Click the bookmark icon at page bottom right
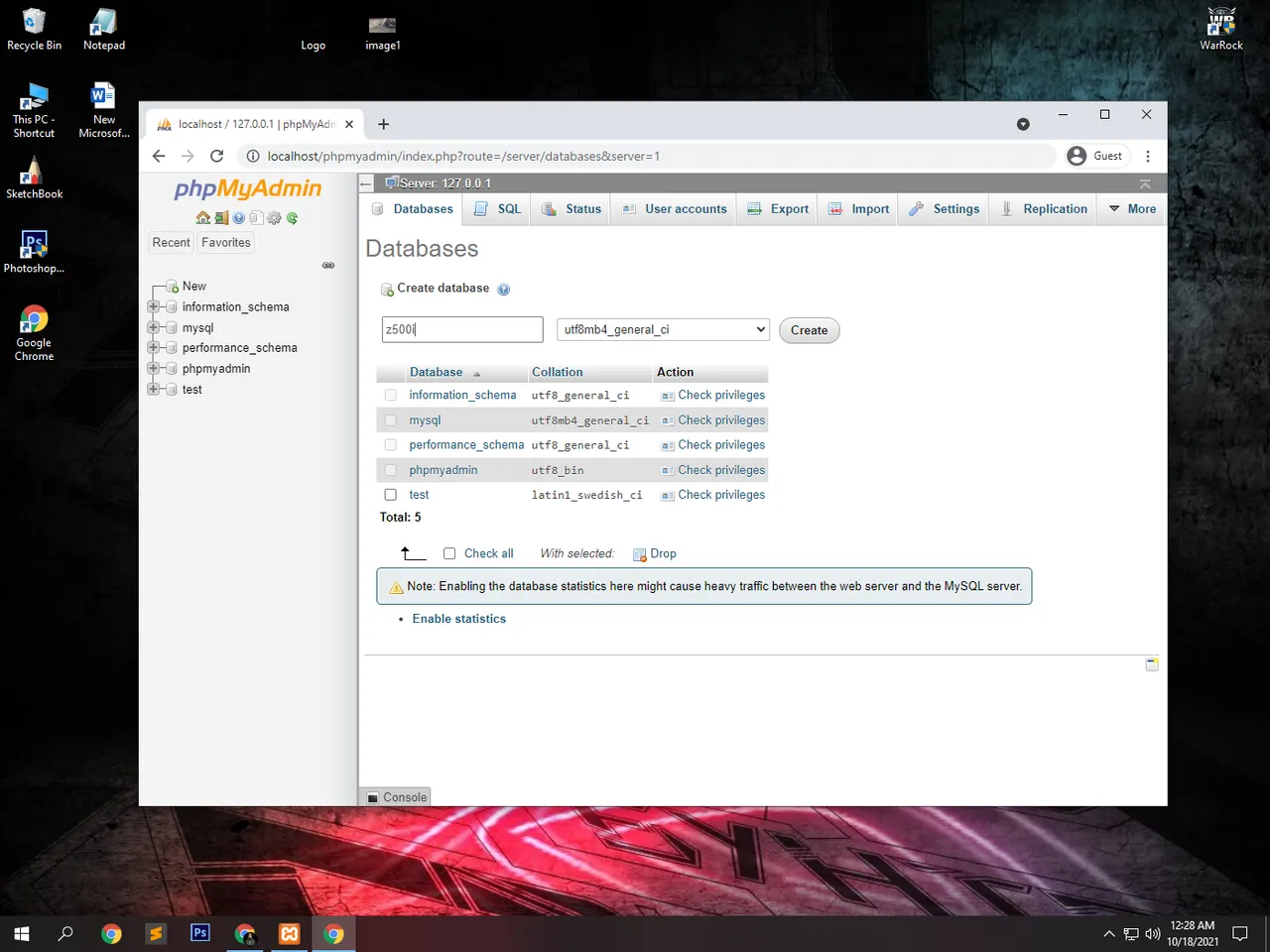The height and width of the screenshot is (952, 1270). point(1152,664)
